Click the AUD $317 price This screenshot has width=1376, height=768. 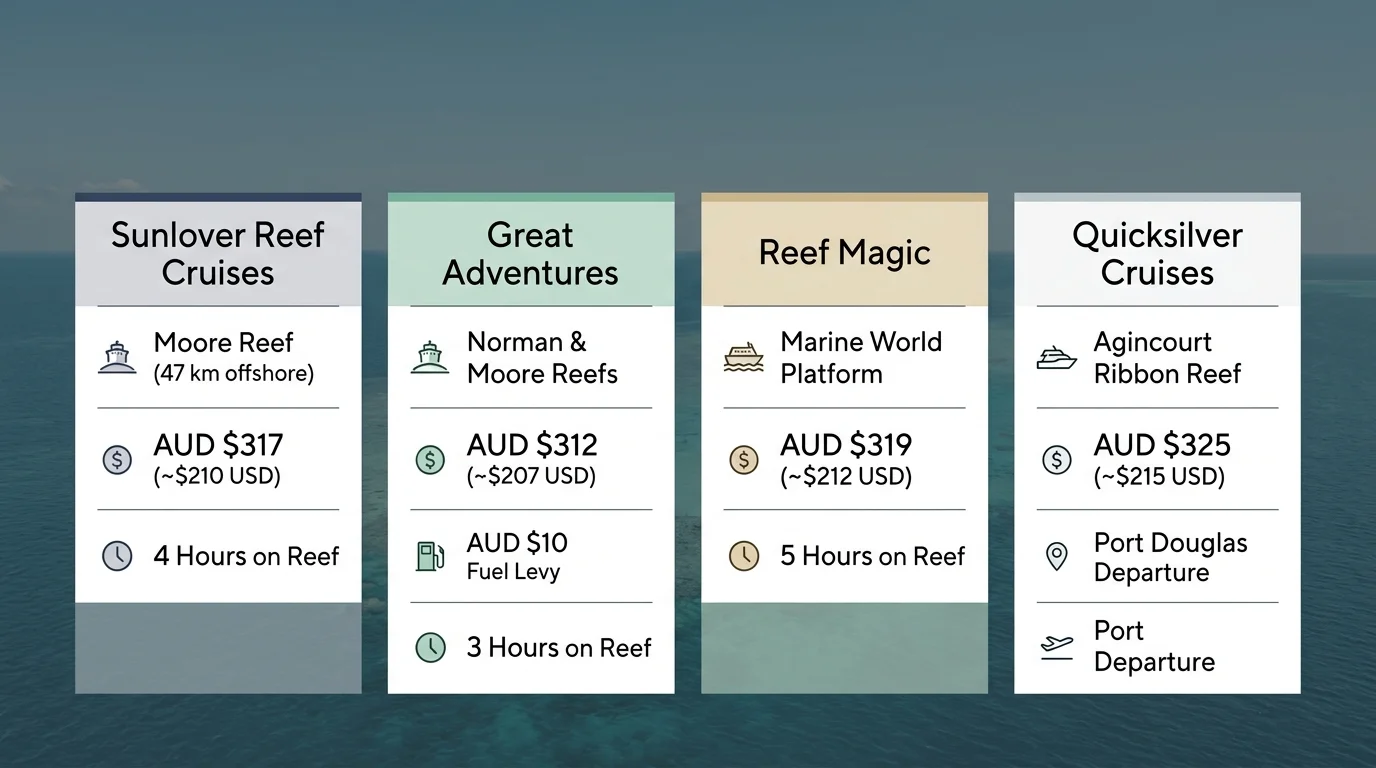pos(218,445)
